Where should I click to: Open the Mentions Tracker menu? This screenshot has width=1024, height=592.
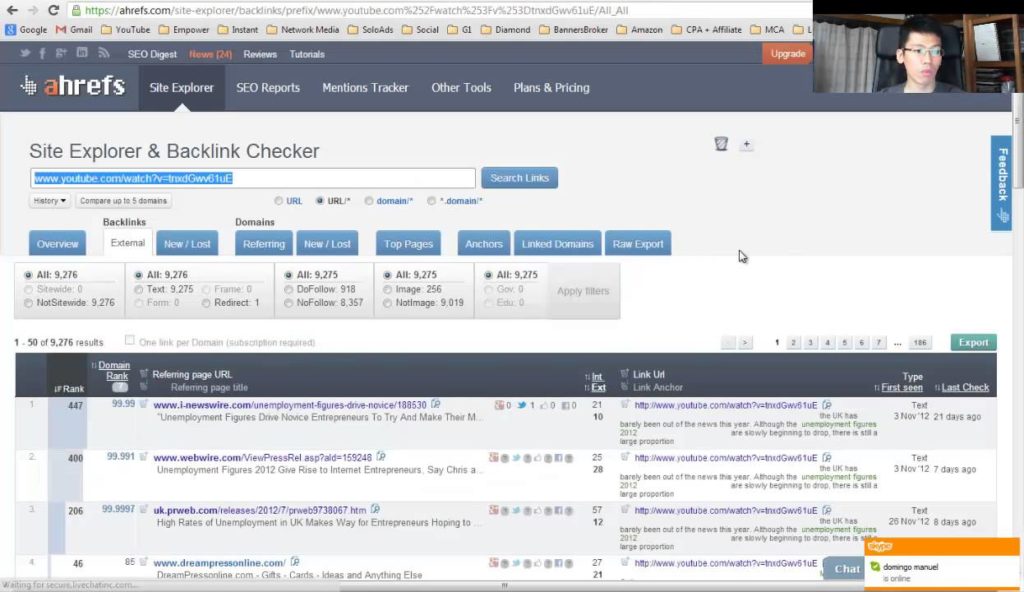click(365, 88)
